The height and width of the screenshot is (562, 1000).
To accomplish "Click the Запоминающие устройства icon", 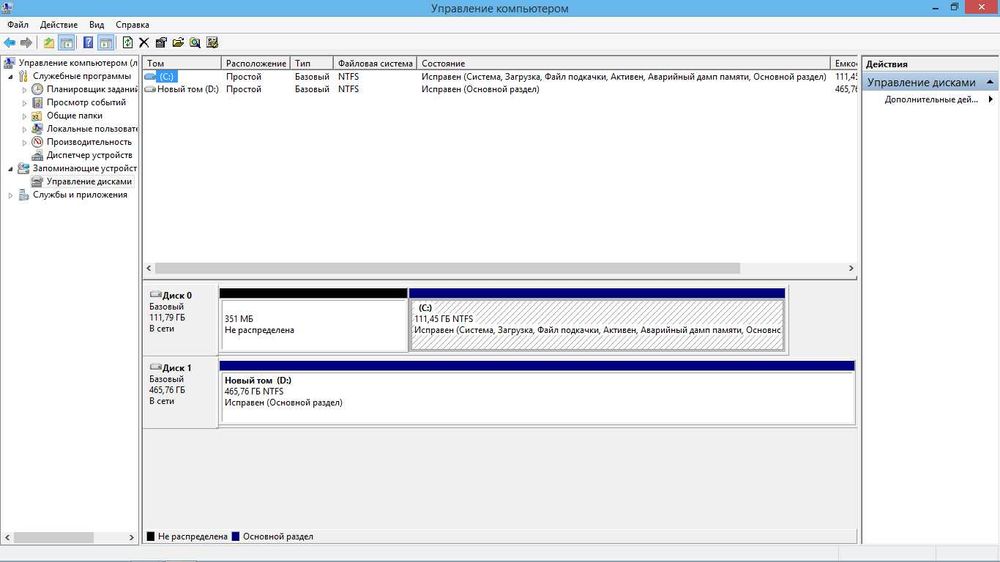I will point(24,168).
